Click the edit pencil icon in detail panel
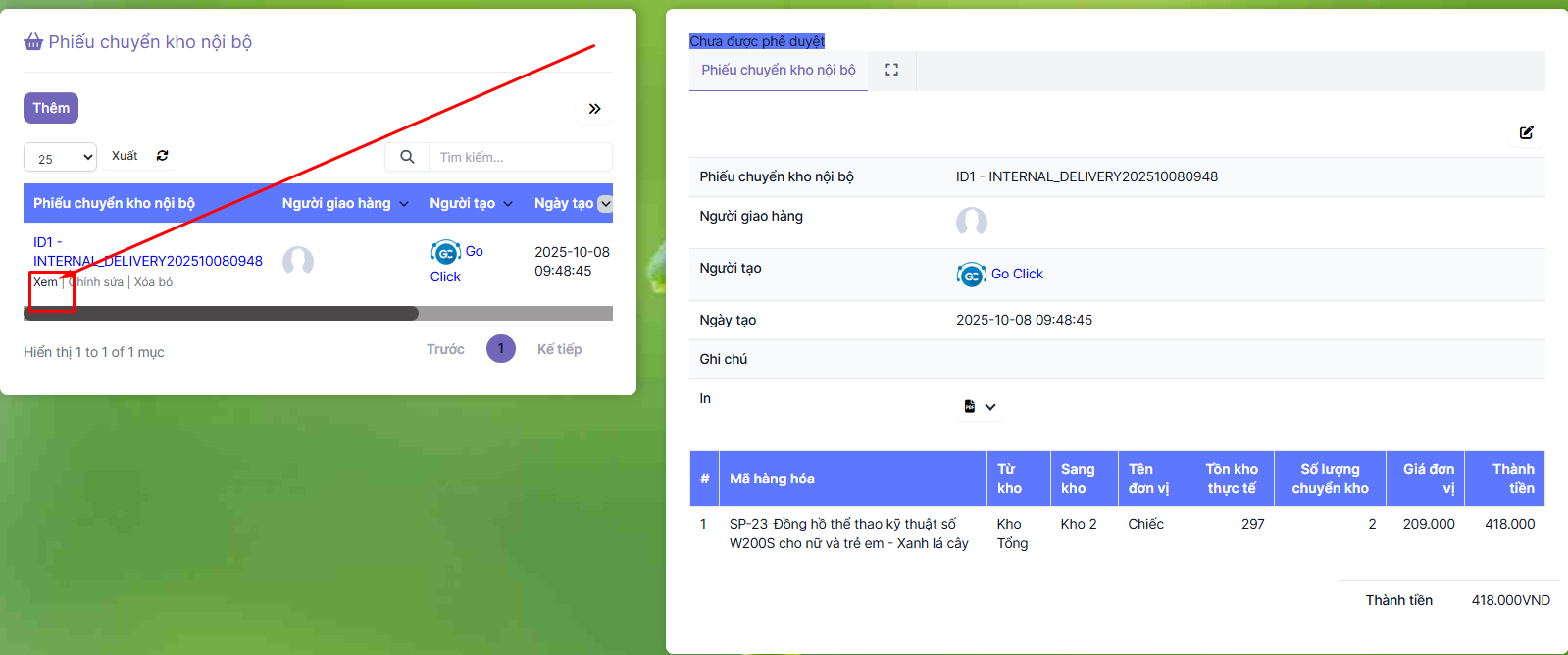This screenshot has height=655, width=1568. click(1526, 132)
